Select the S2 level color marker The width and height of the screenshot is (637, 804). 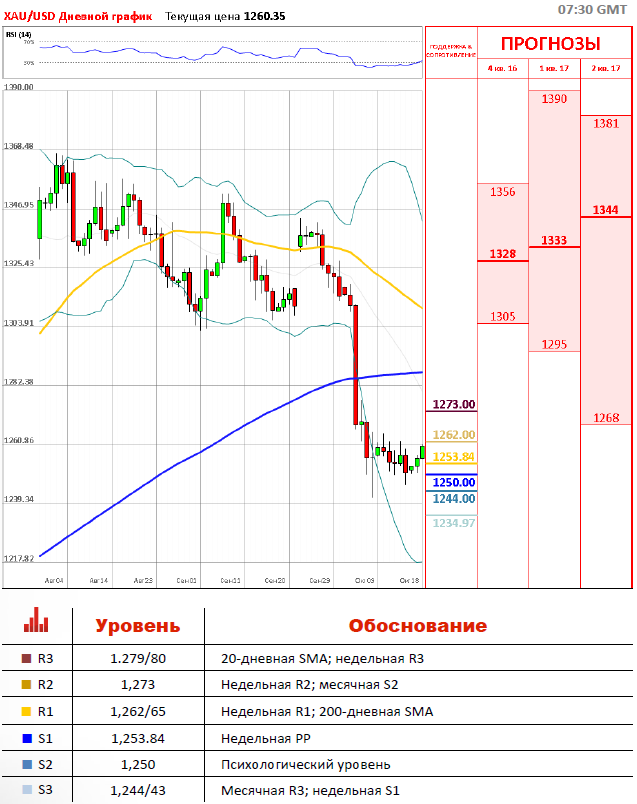click(24, 765)
